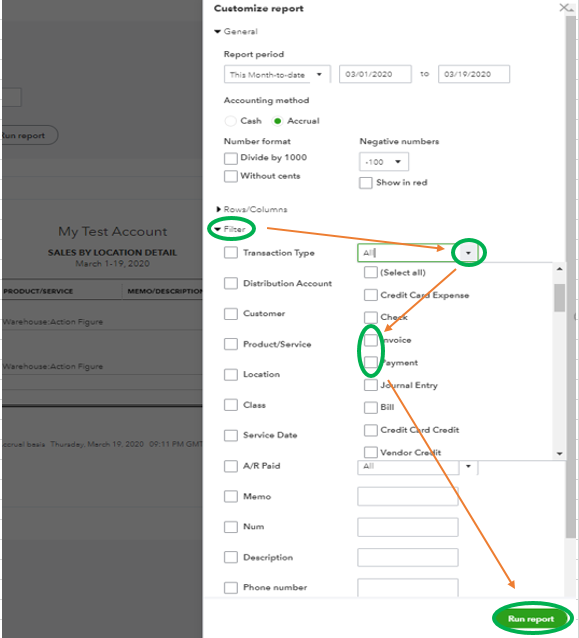Tick the Payment transaction type
Image resolution: width=579 pixels, height=638 pixels.
coord(370,362)
